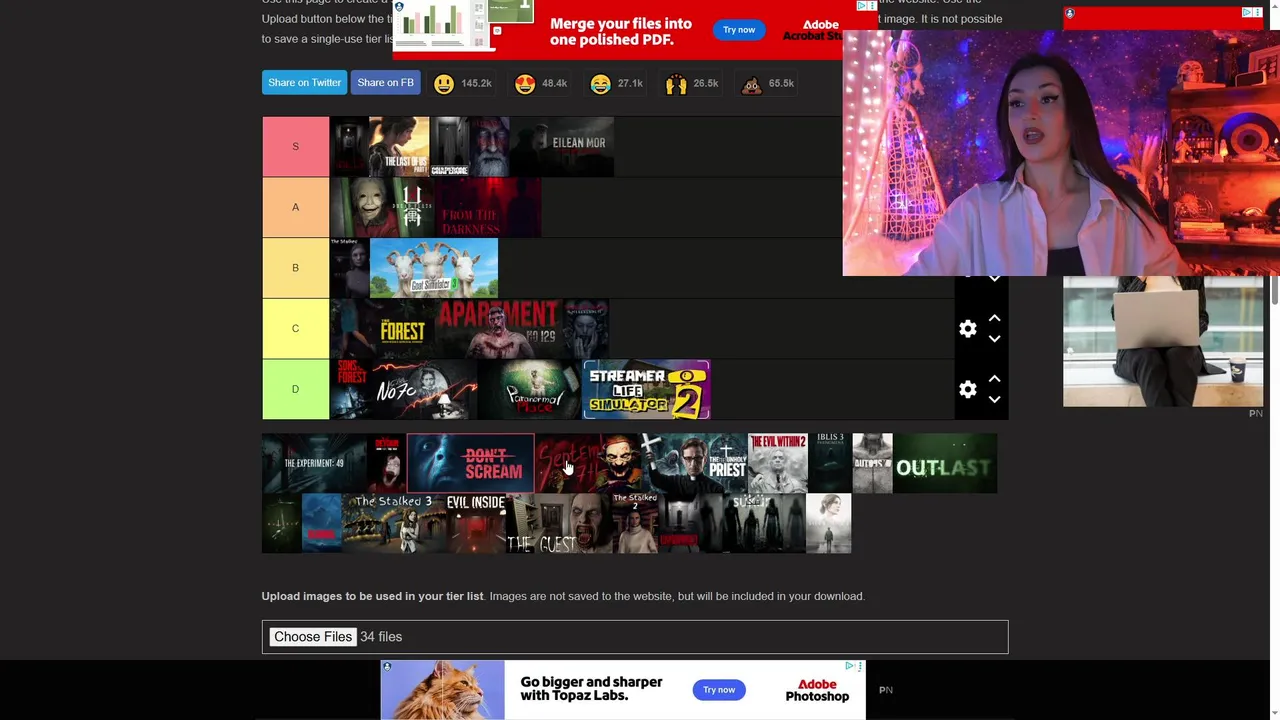Select Paranormal Place thumbnail
This screenshot has height=720, width=1280.
click(x=530, y=389)
